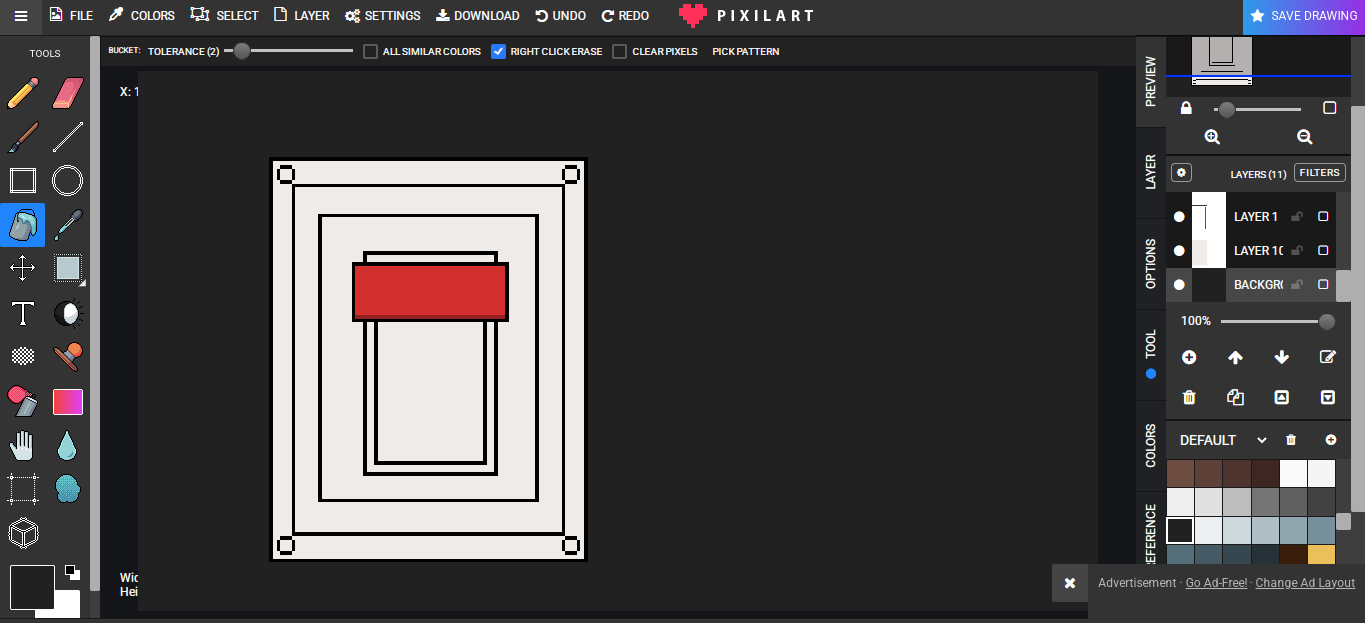The height and width of the screenshot is (623, 1365).
Task: Enable All Similar Colors checkbox
Action: tap(371, 51)
